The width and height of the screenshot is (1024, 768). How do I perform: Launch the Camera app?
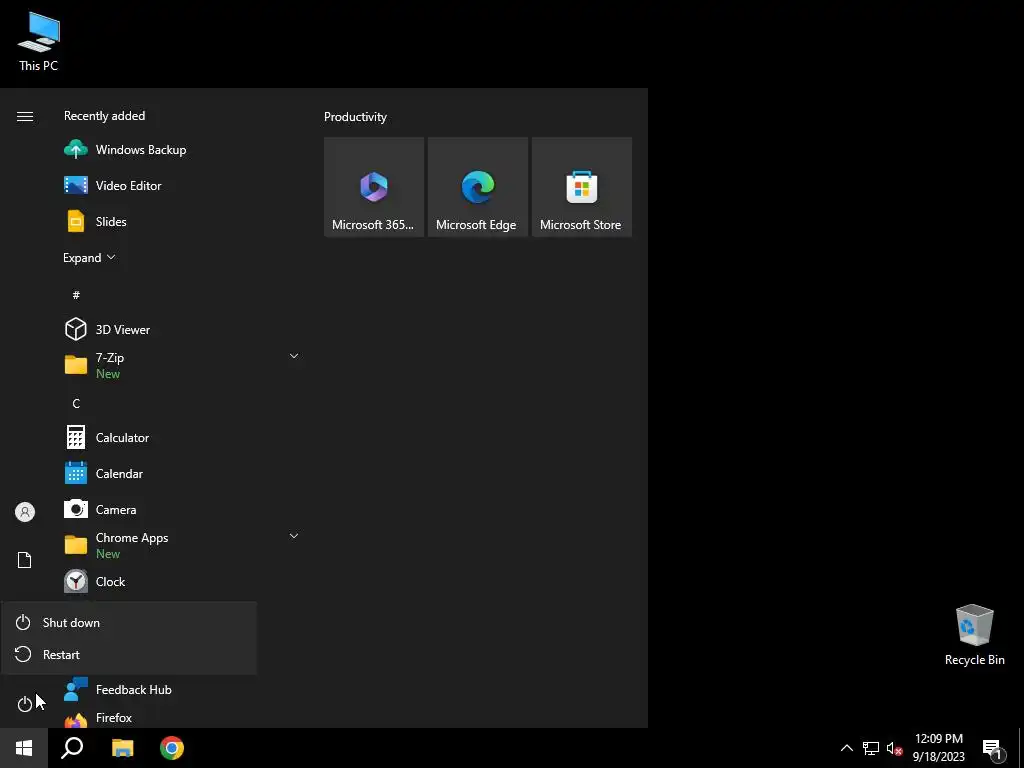point(183,509)
